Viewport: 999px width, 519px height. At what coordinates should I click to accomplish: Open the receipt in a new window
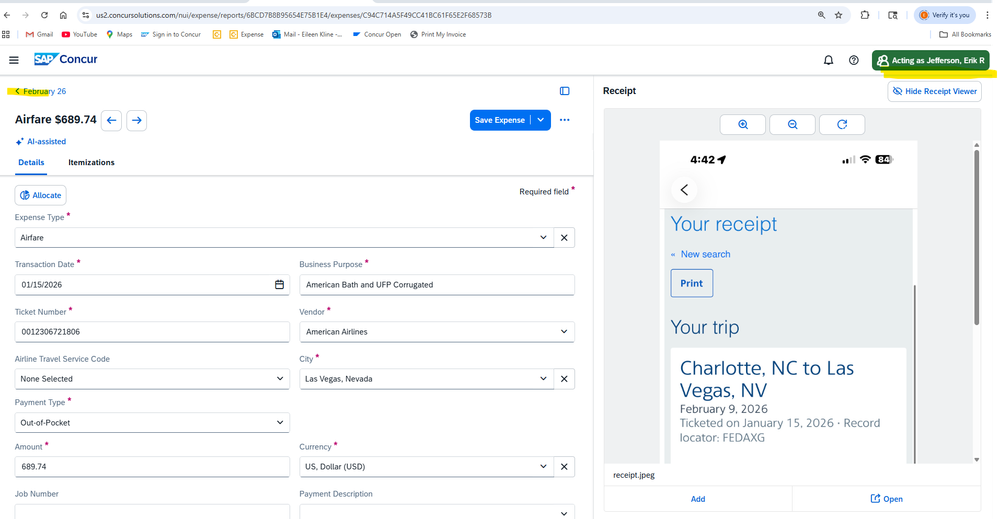pos(887,499)
